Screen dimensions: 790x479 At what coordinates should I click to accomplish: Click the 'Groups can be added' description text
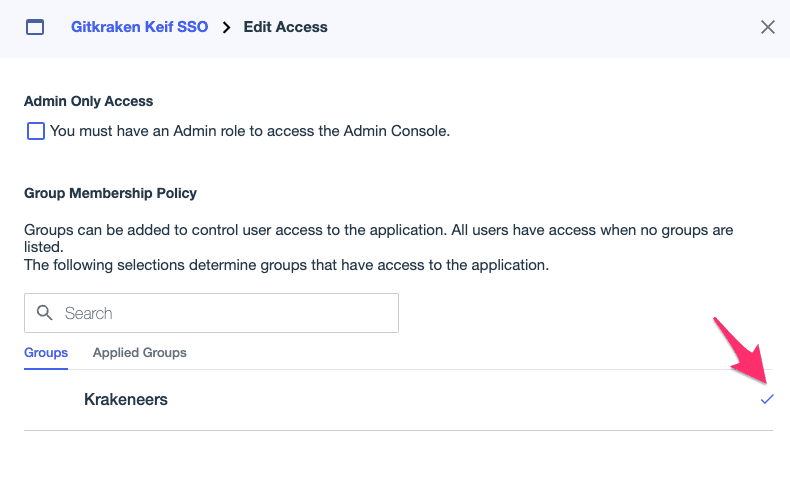[378, 238]
